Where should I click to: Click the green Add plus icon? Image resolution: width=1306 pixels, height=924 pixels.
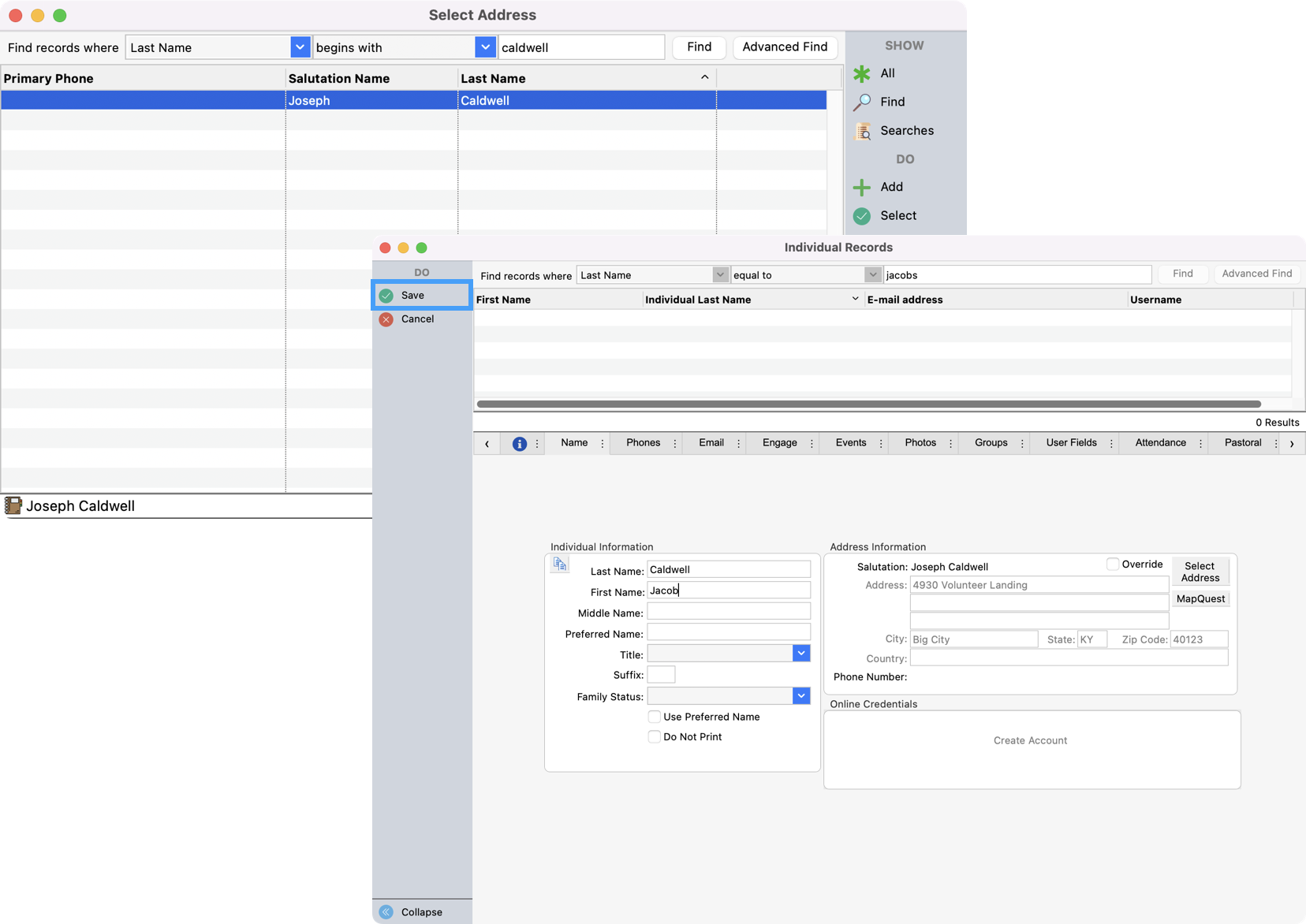[x=861, y=187]
